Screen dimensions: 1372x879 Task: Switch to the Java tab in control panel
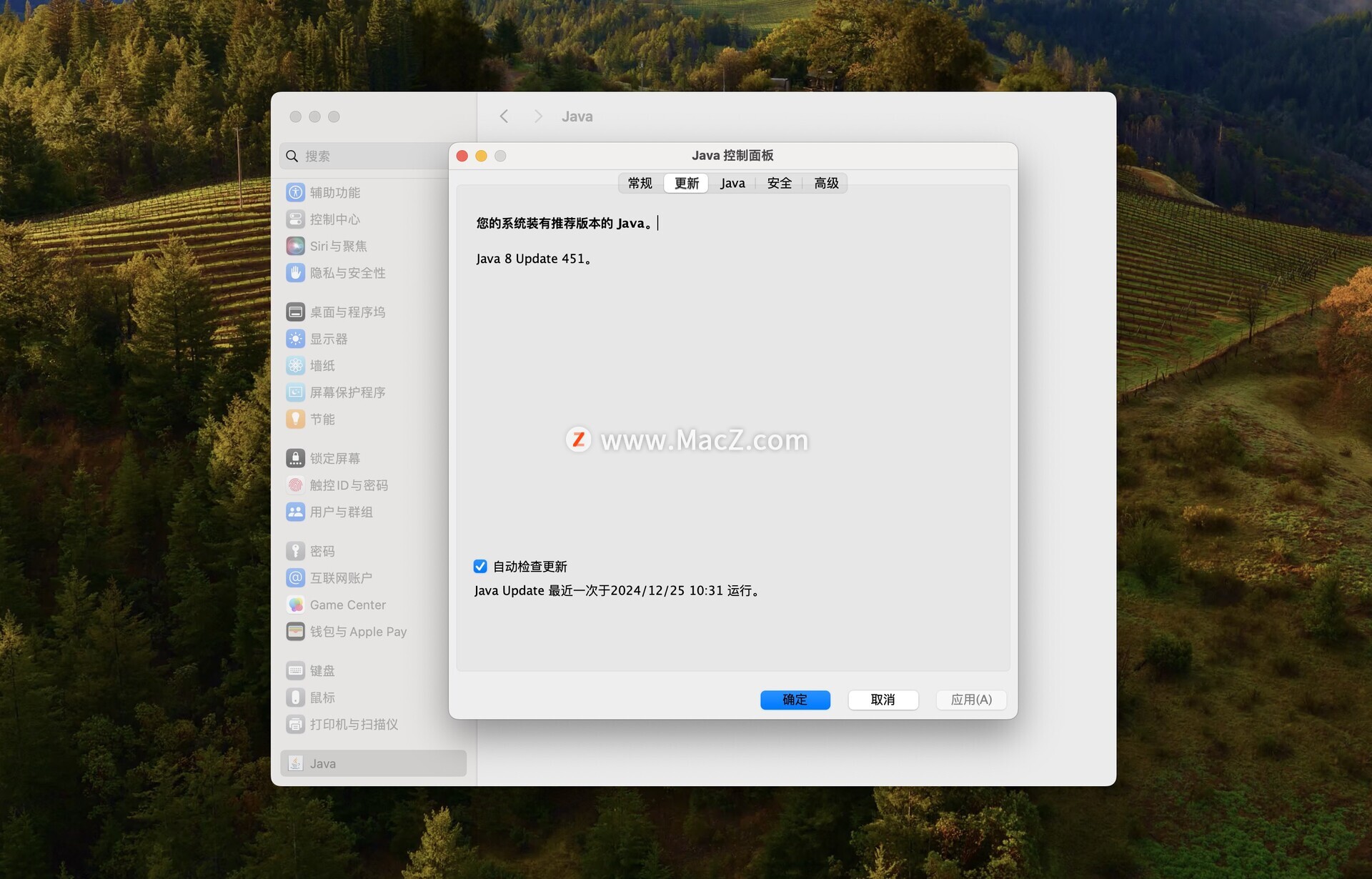click(x=732, y=184)
